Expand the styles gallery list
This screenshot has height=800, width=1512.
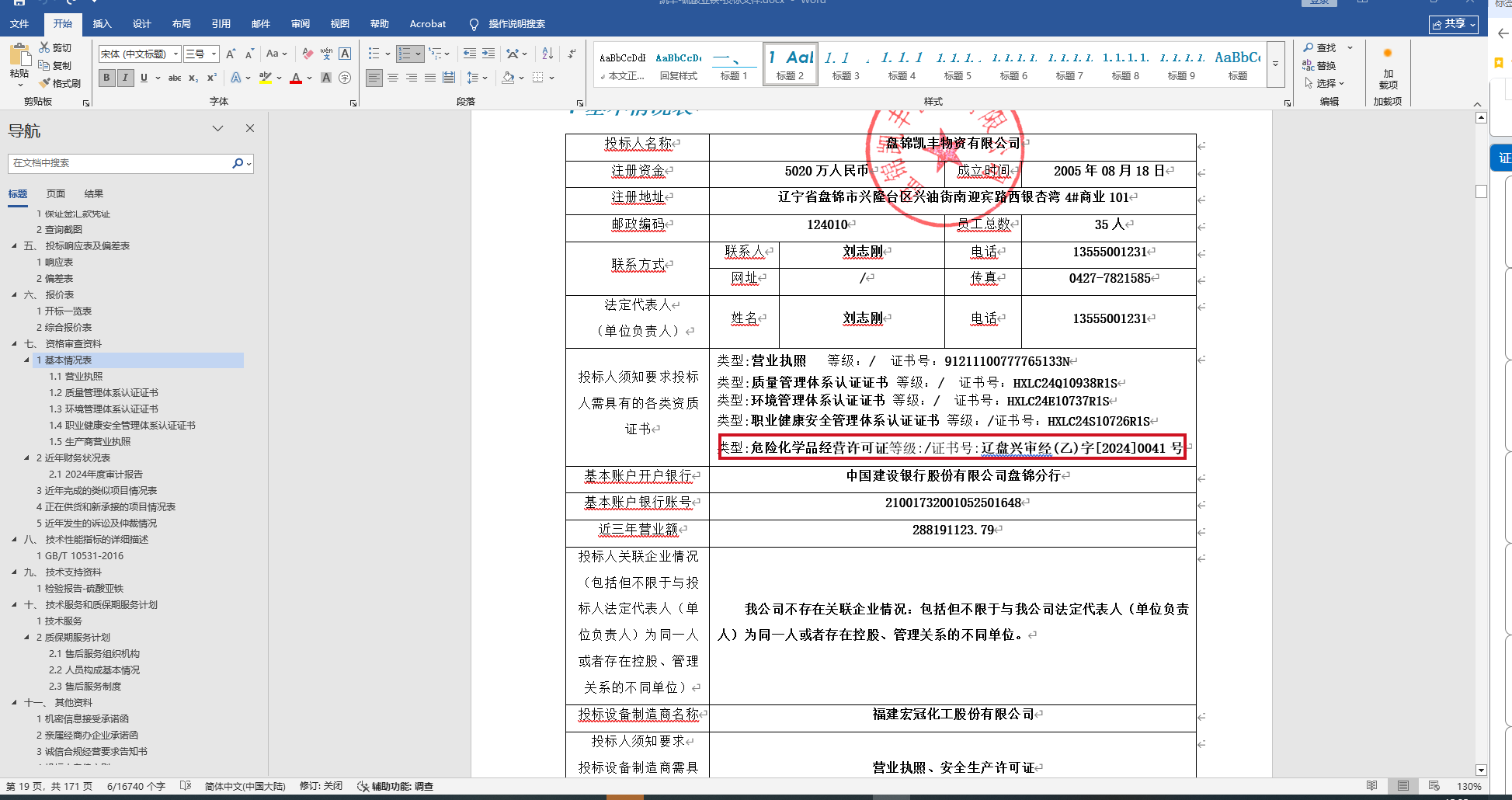tap(1275, 63)
